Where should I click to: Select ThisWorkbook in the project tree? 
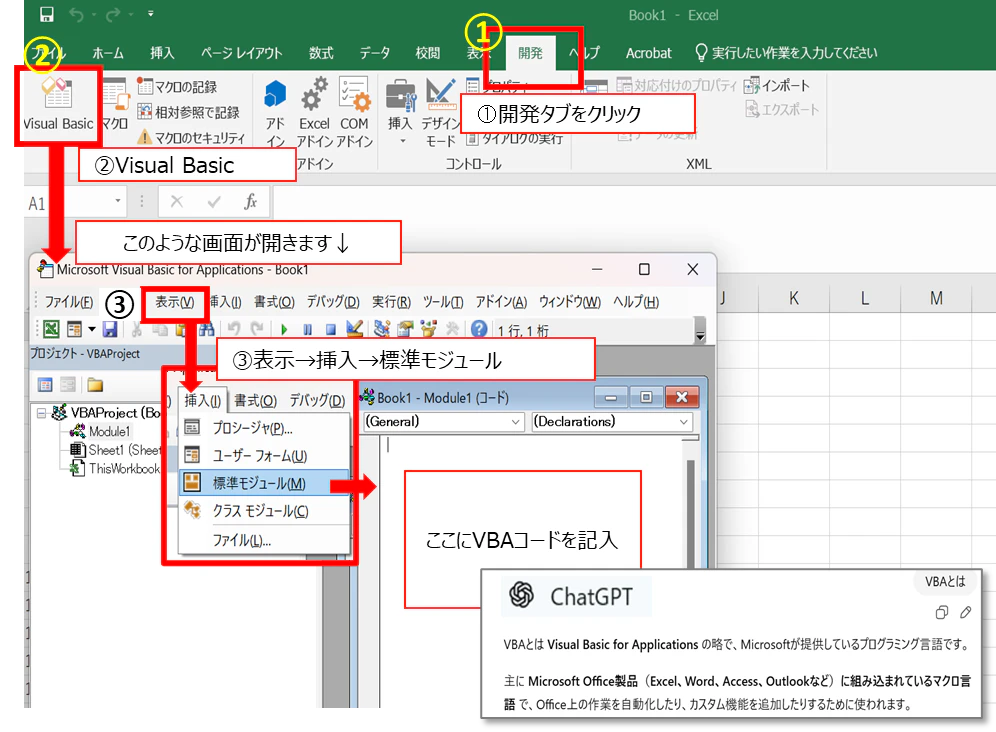pyautogui.click(x=115, y=468)
